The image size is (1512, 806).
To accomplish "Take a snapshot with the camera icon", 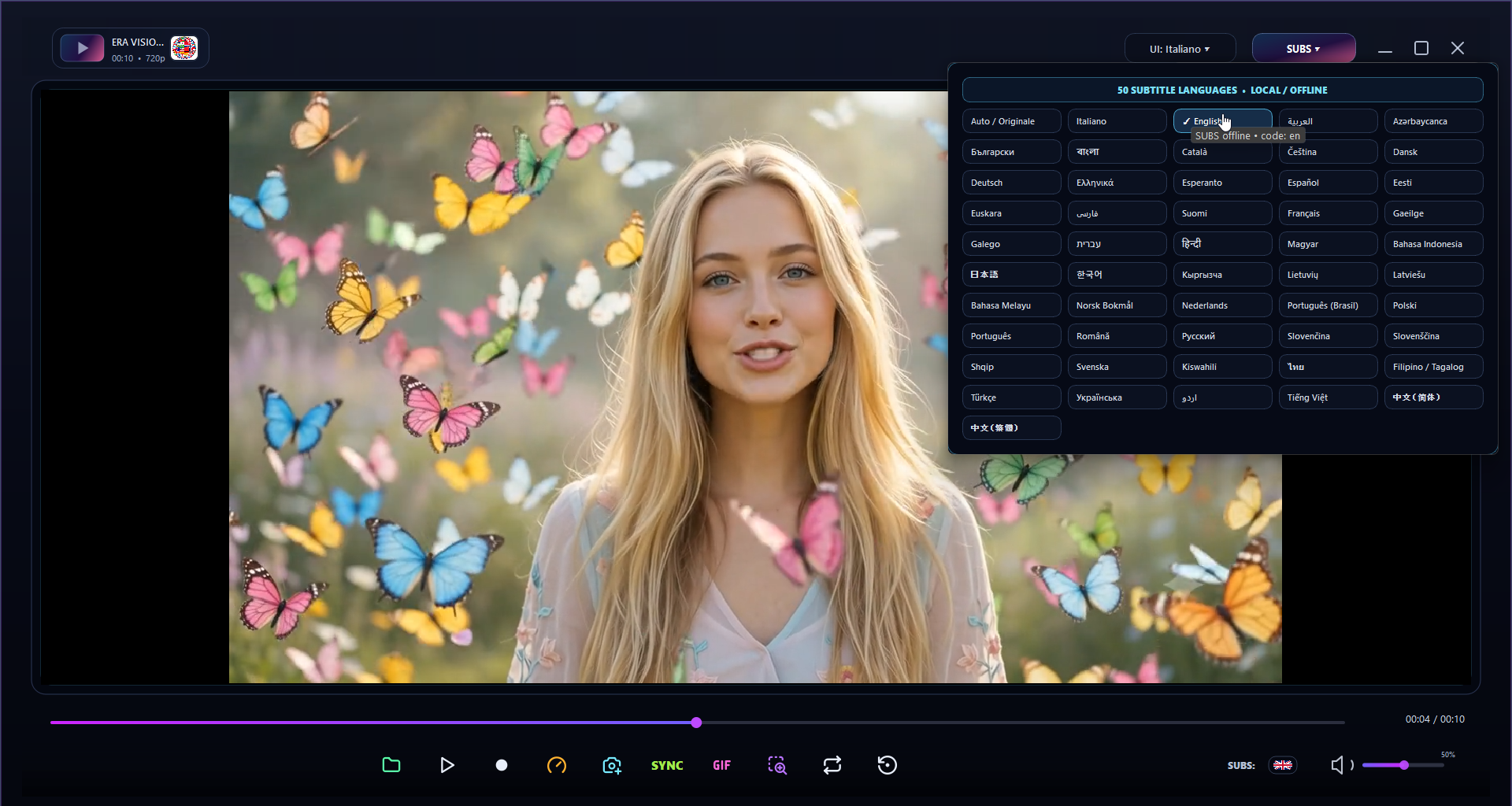I will [612, 765].
